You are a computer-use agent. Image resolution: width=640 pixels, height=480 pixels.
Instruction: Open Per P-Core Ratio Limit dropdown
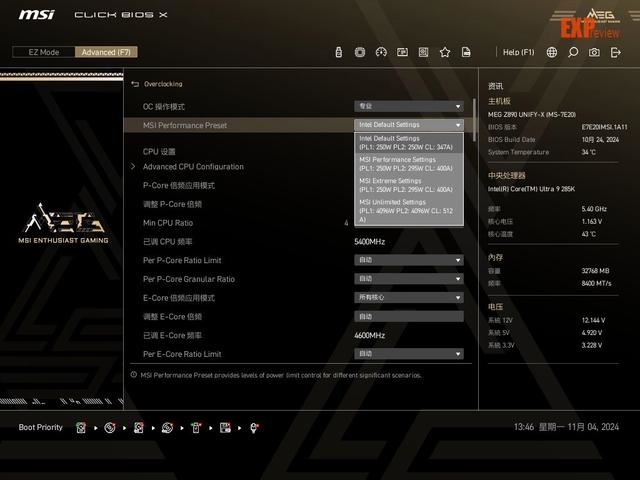click(x=409, y=260)
